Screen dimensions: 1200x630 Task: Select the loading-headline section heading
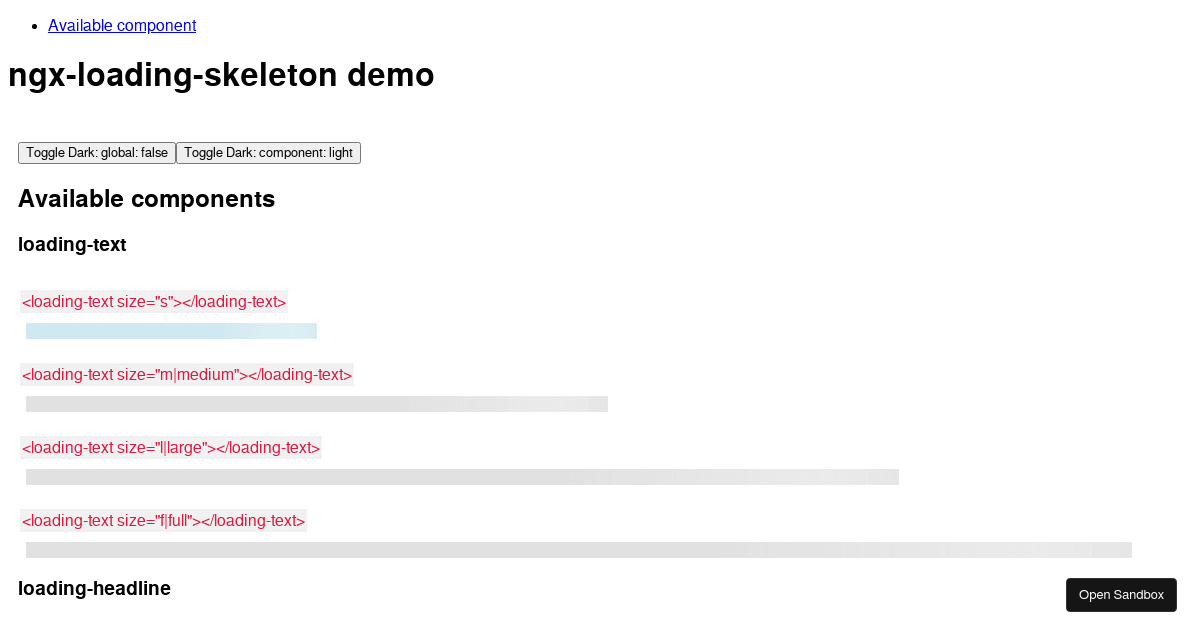coord(94,588)
